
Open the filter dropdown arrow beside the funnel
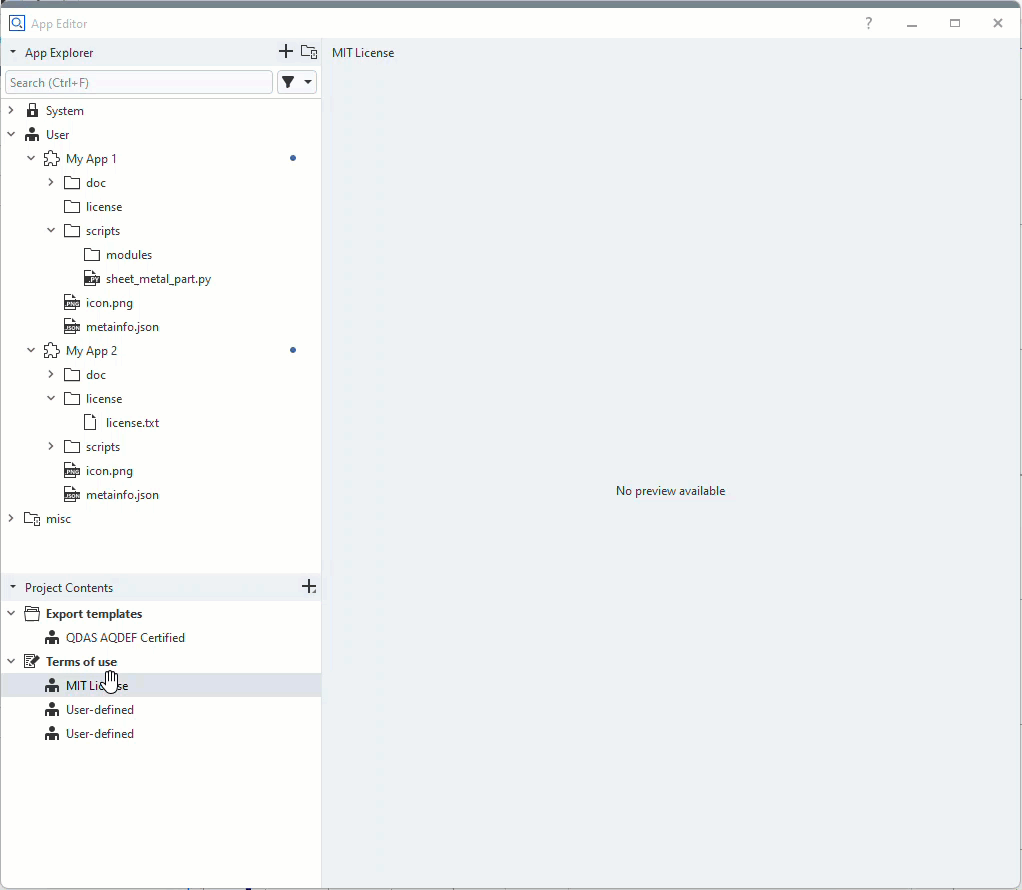[308, 82]
